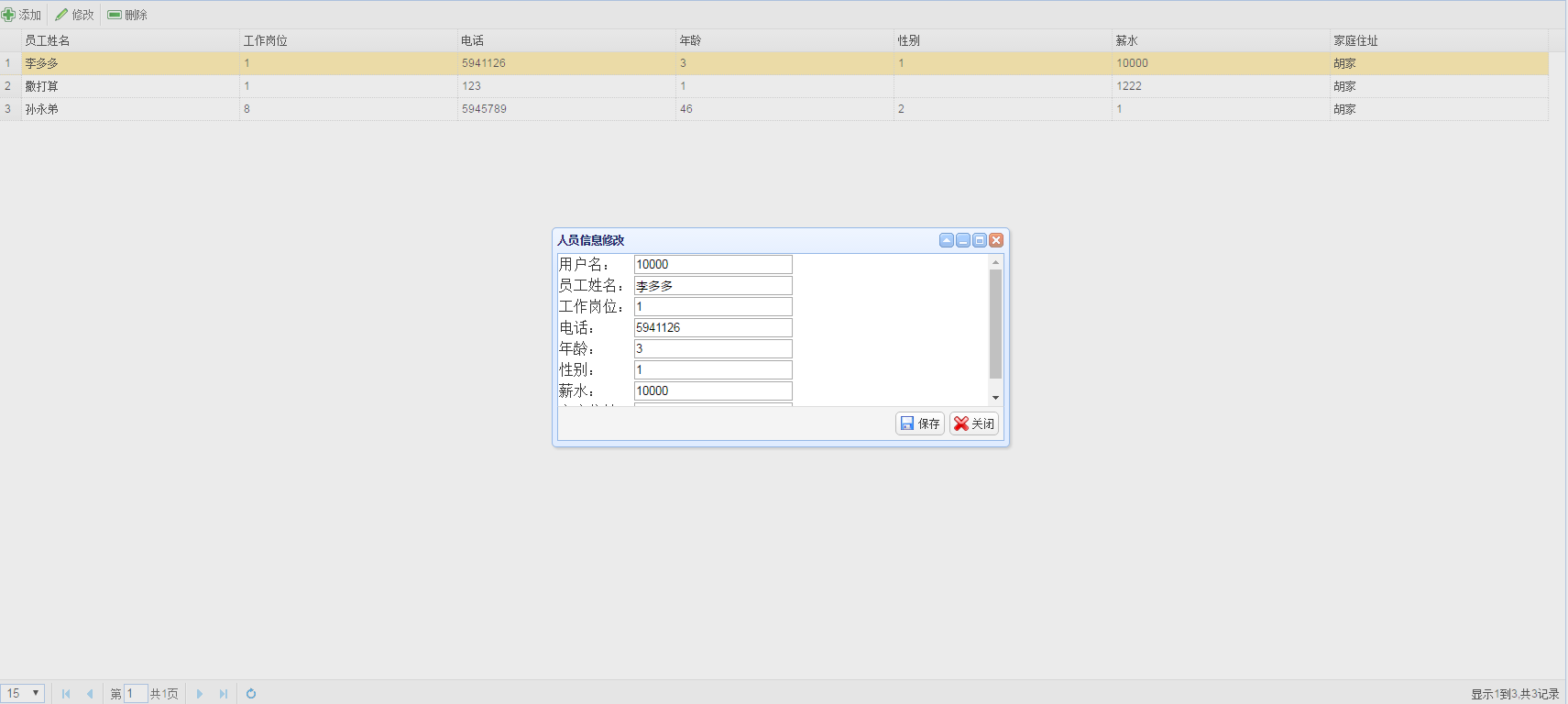Close the 人员信息修改 dialog with the X icon
Image resolution: width=1568 pixels, height=704 pixels.
pyautogui.click(x=996, y=240)
